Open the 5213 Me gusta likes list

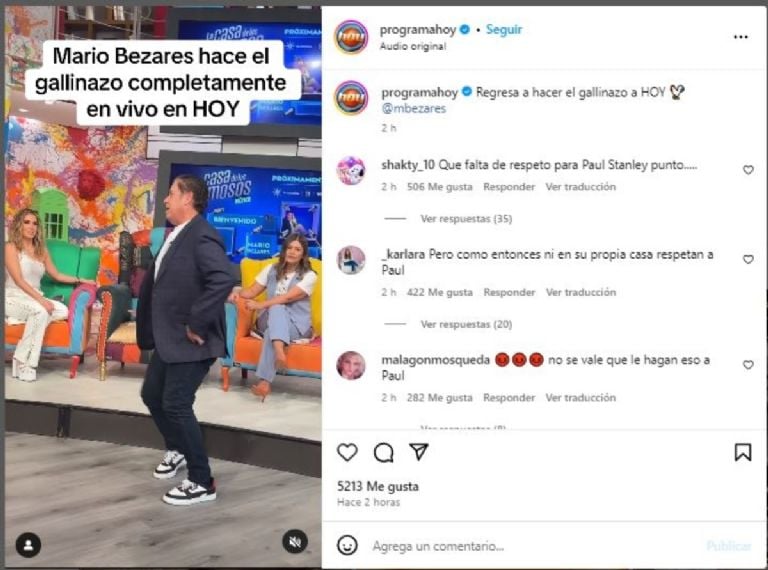click(378, 486)
